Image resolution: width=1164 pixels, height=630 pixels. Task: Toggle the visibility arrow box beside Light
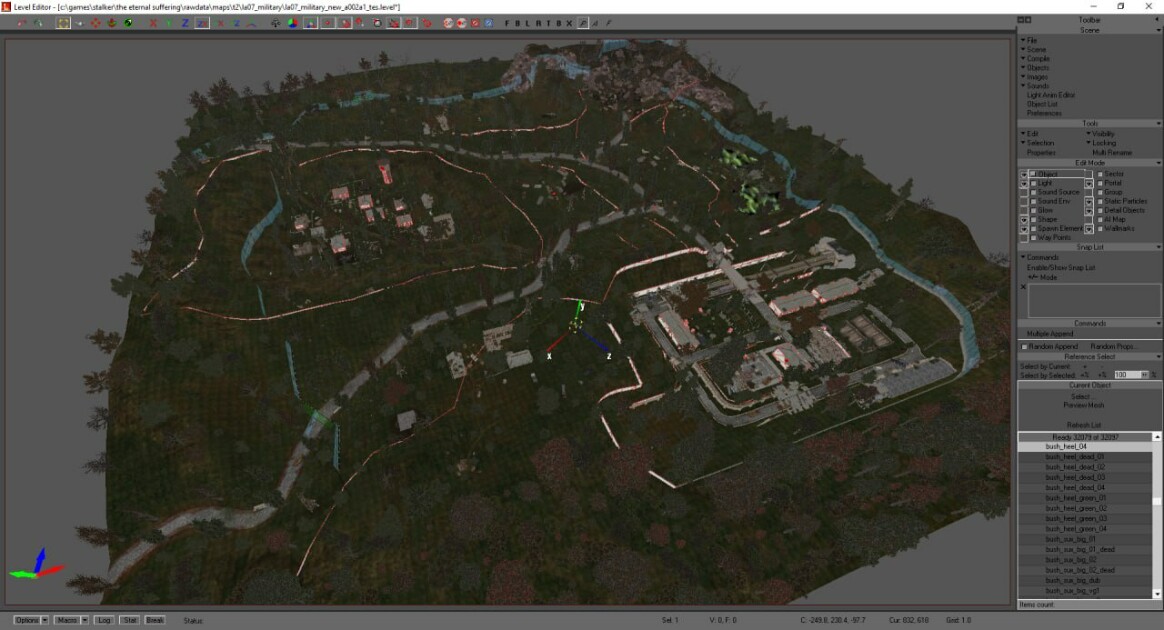(1024, 183)
